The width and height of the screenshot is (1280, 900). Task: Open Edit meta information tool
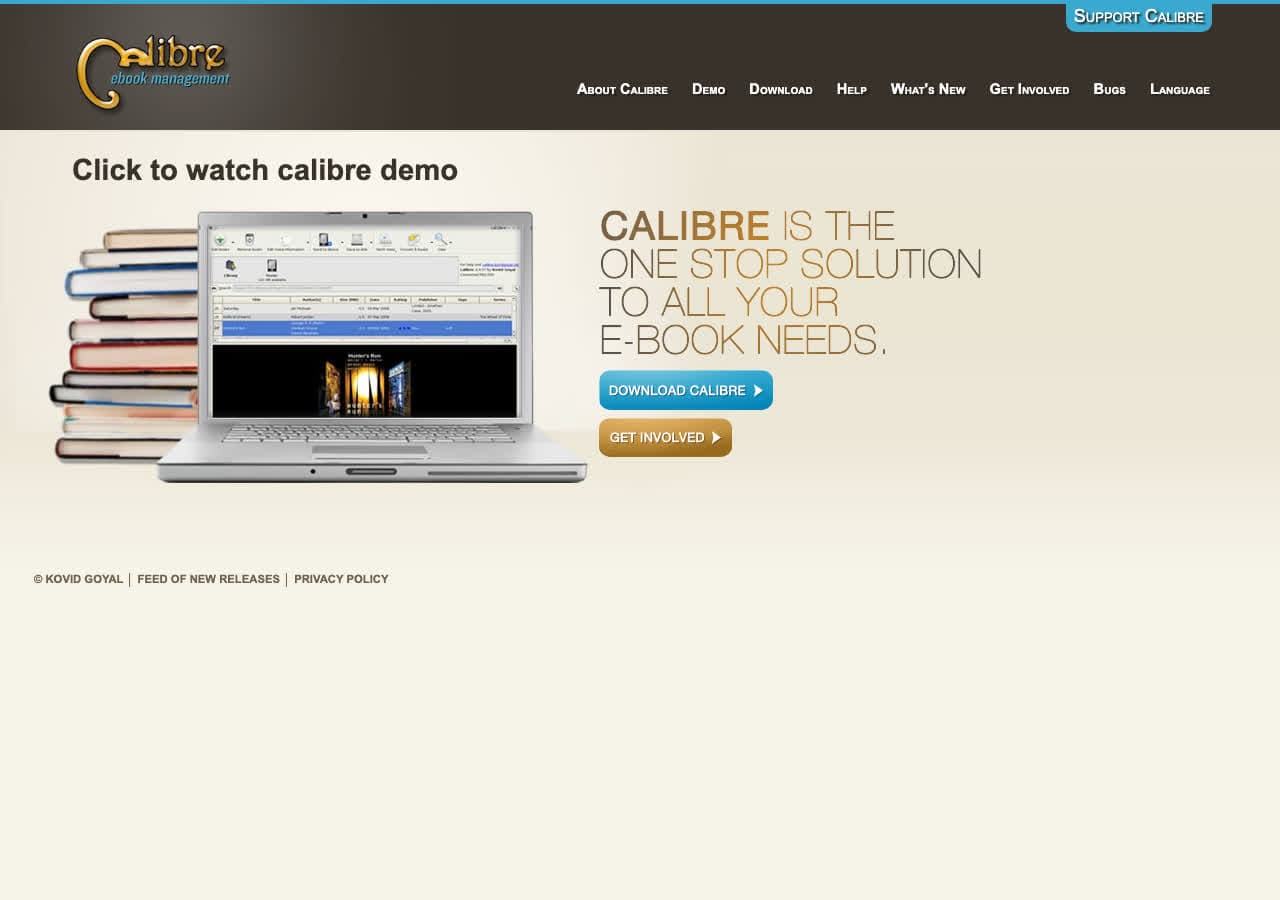[285, 240]
